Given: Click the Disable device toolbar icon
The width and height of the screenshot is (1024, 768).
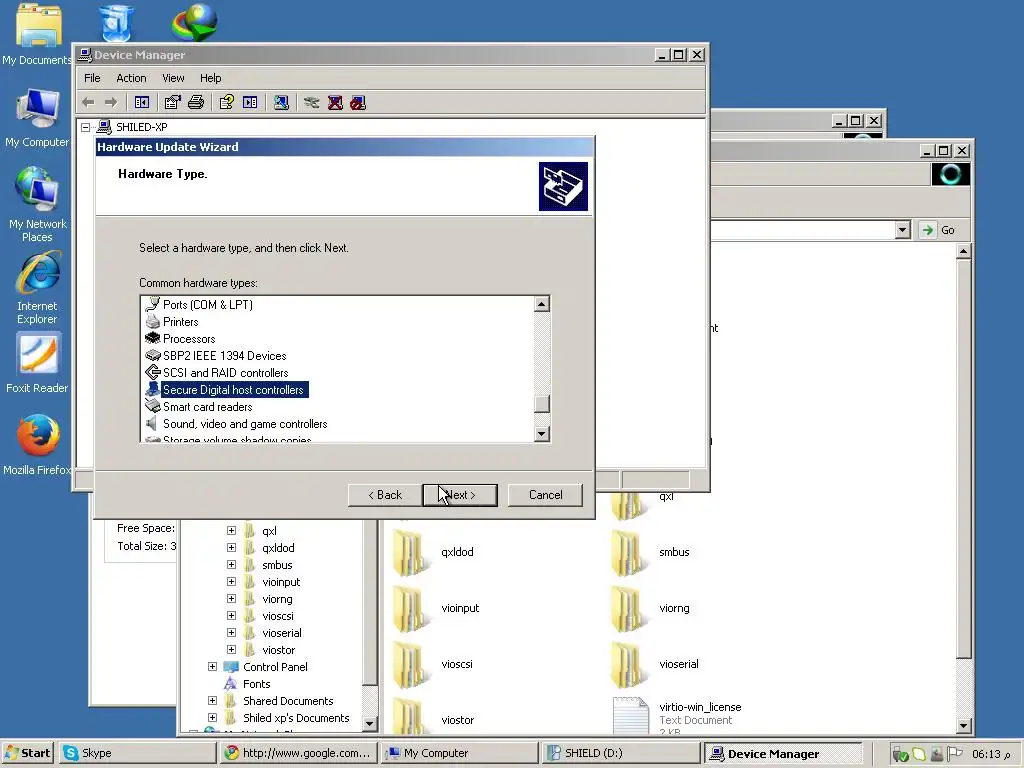Looking at the screenshot, I should (x=358, y=103).
